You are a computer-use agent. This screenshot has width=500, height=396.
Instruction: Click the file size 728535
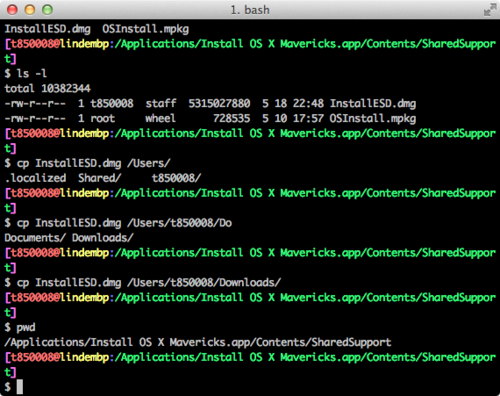tap(231, 118)
